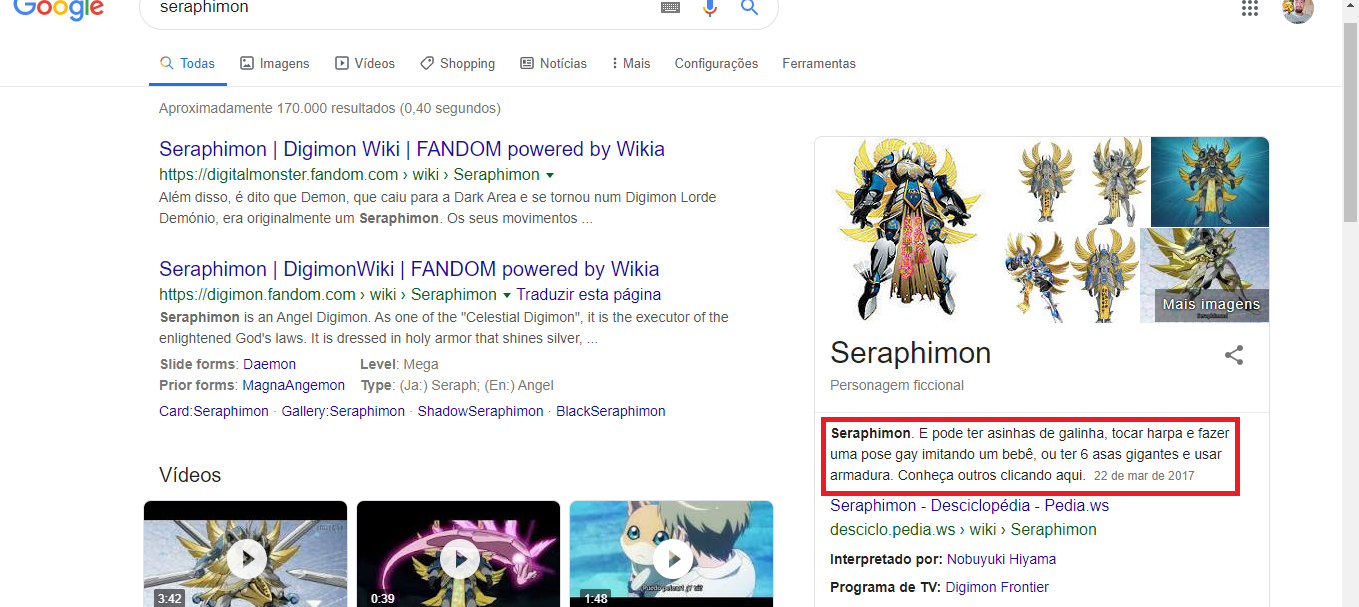Open the large Seraphimon image in panel

[x=908, y=229]
